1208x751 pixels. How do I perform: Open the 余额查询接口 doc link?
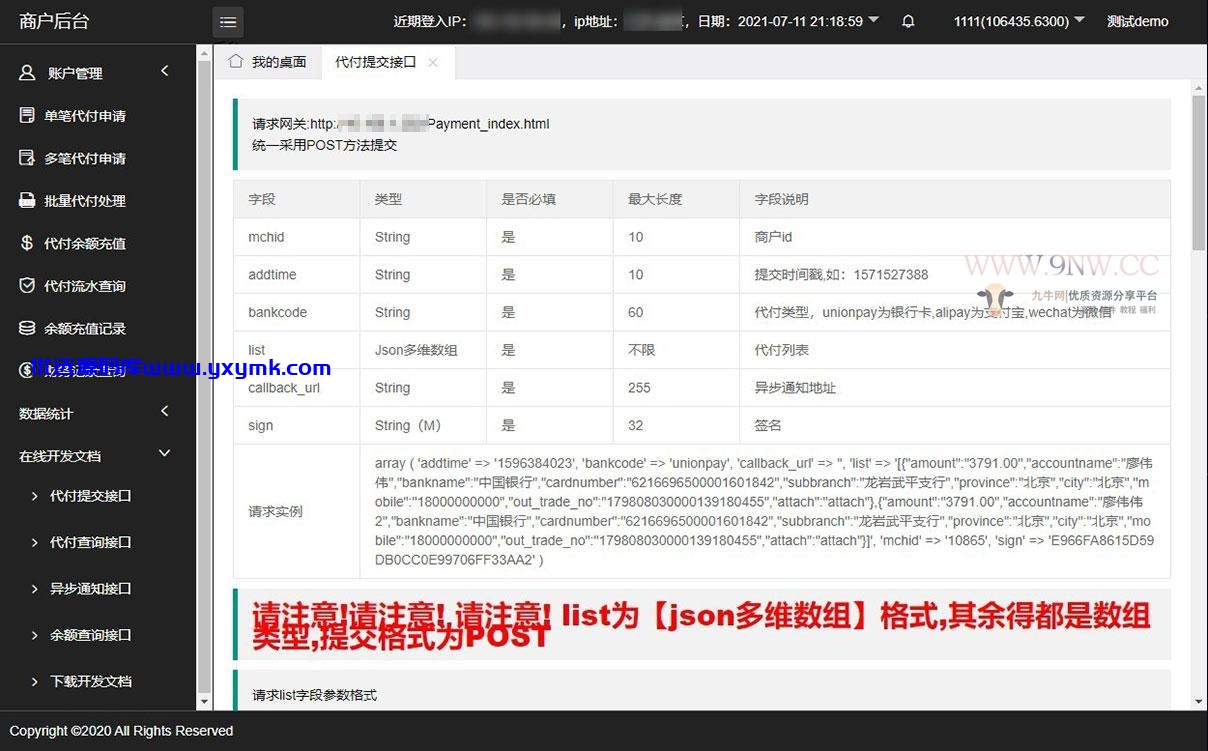point(91,635)
